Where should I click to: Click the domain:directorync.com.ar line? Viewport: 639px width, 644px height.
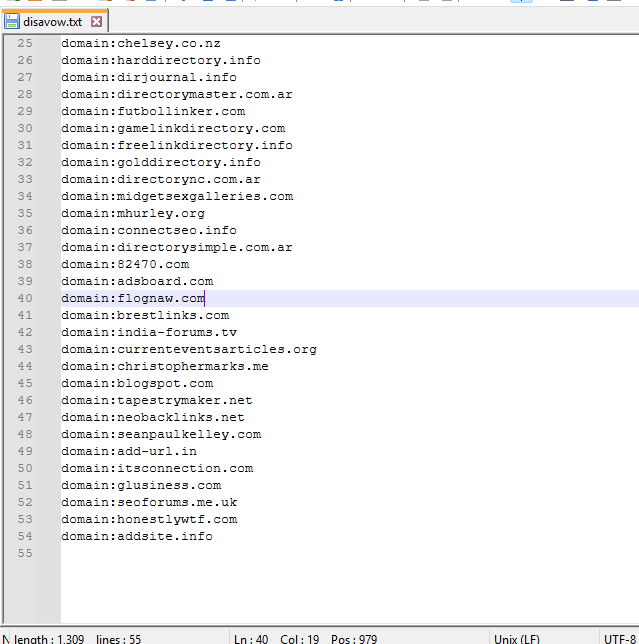161,179
